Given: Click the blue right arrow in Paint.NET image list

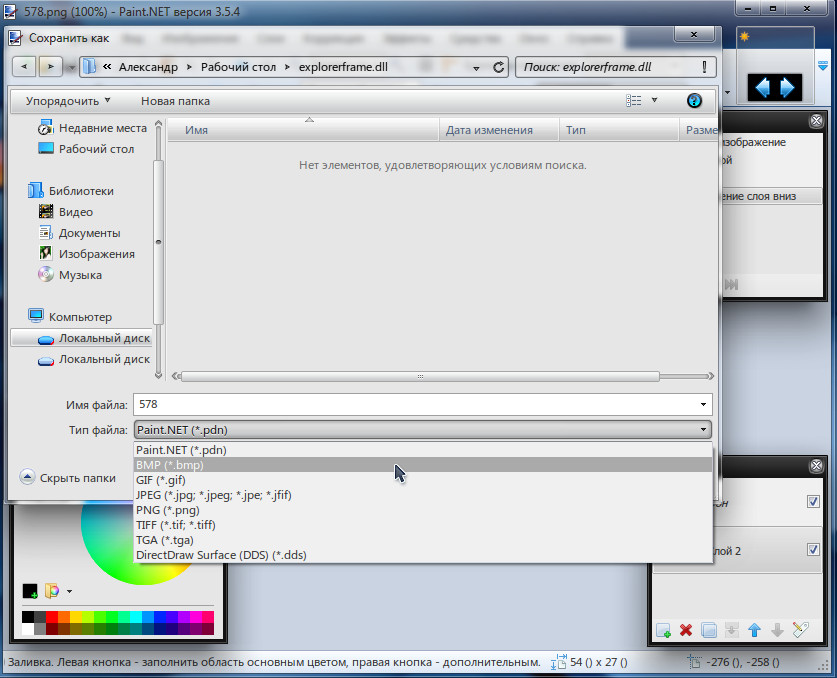Looking at the screenshot, I should 787,88.
